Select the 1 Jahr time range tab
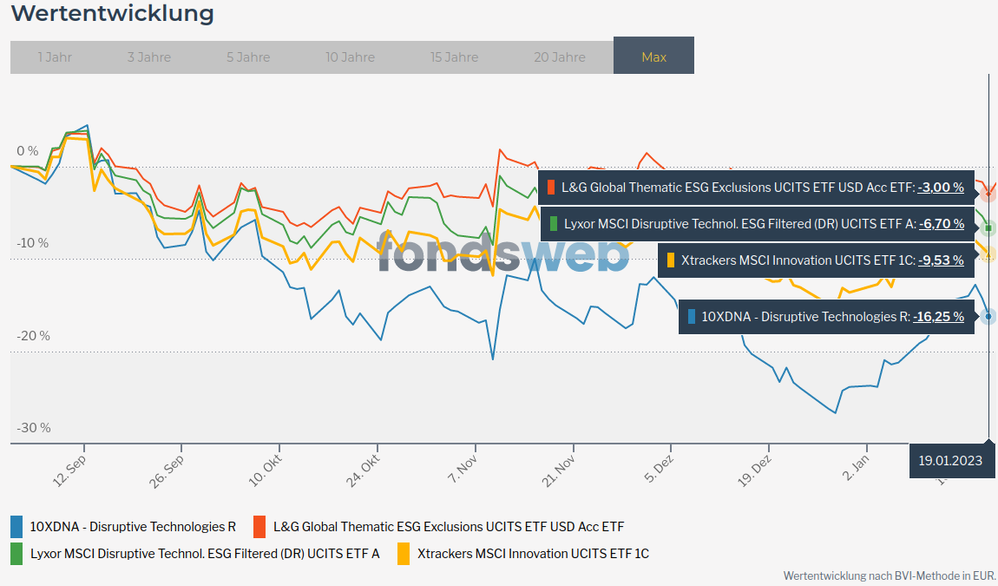This screenshot has height=586, width=998. point(54,57)
